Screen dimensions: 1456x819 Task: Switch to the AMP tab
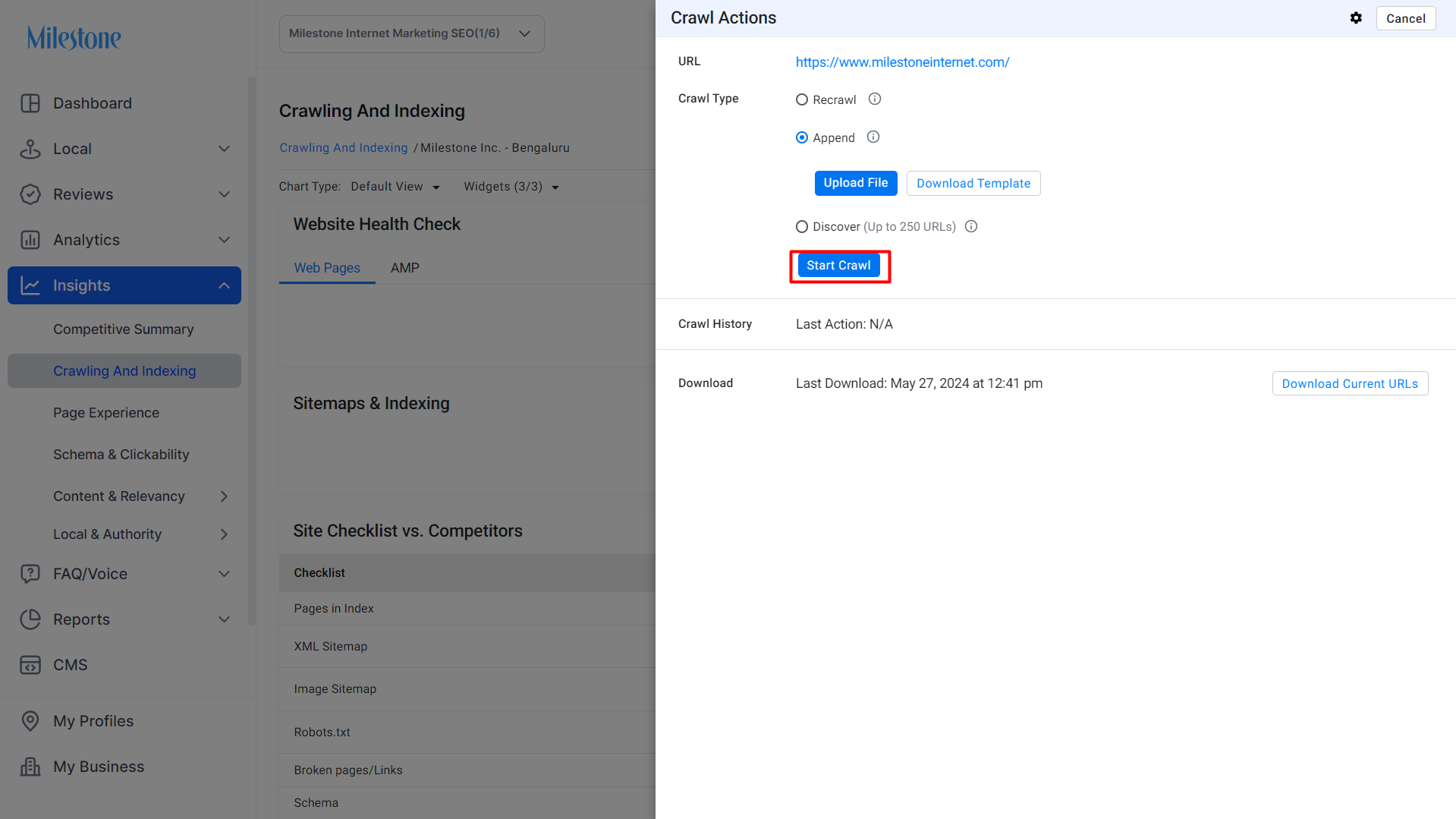click(x=405, y=268)
